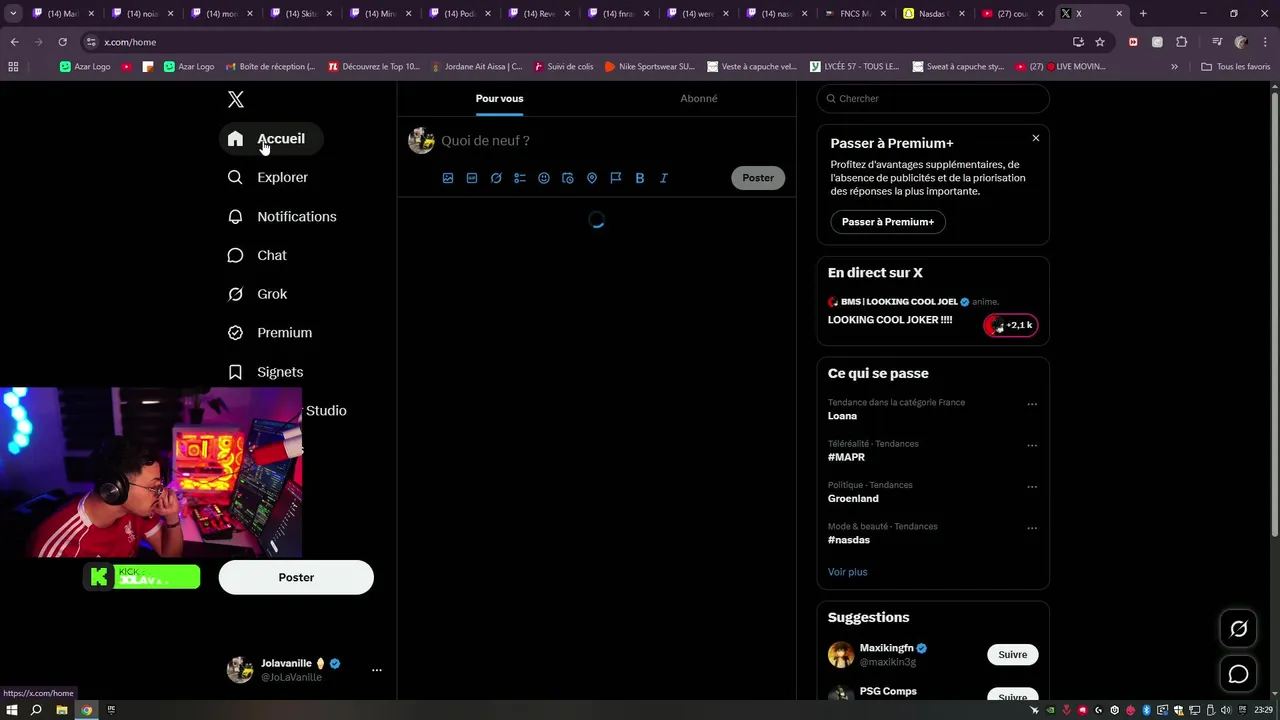The image size is (1280, 720).
Task: Open the Accueil home page
Action: click(271, 139)
